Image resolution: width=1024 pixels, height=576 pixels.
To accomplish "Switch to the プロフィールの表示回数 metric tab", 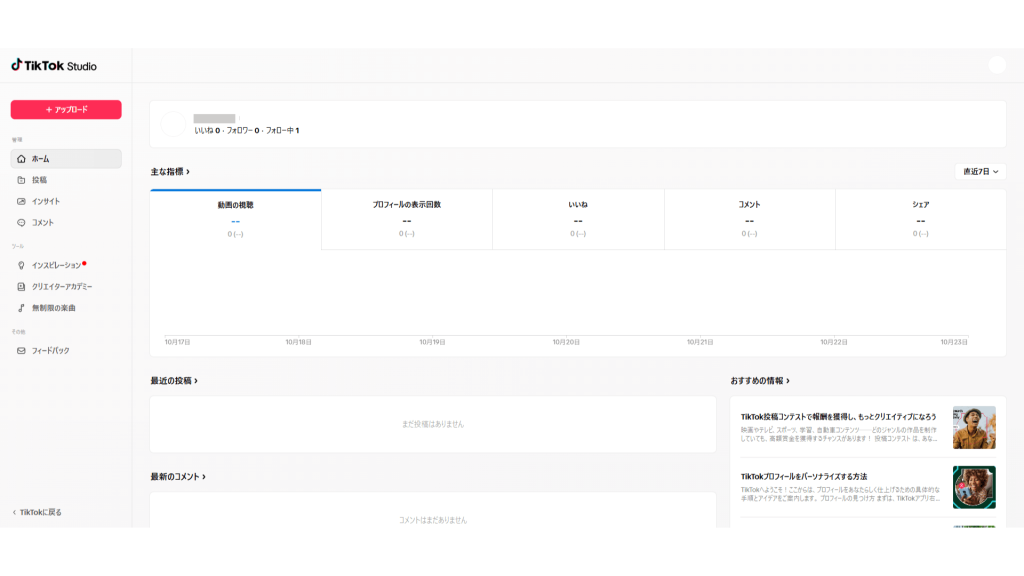I will point(407,219).
